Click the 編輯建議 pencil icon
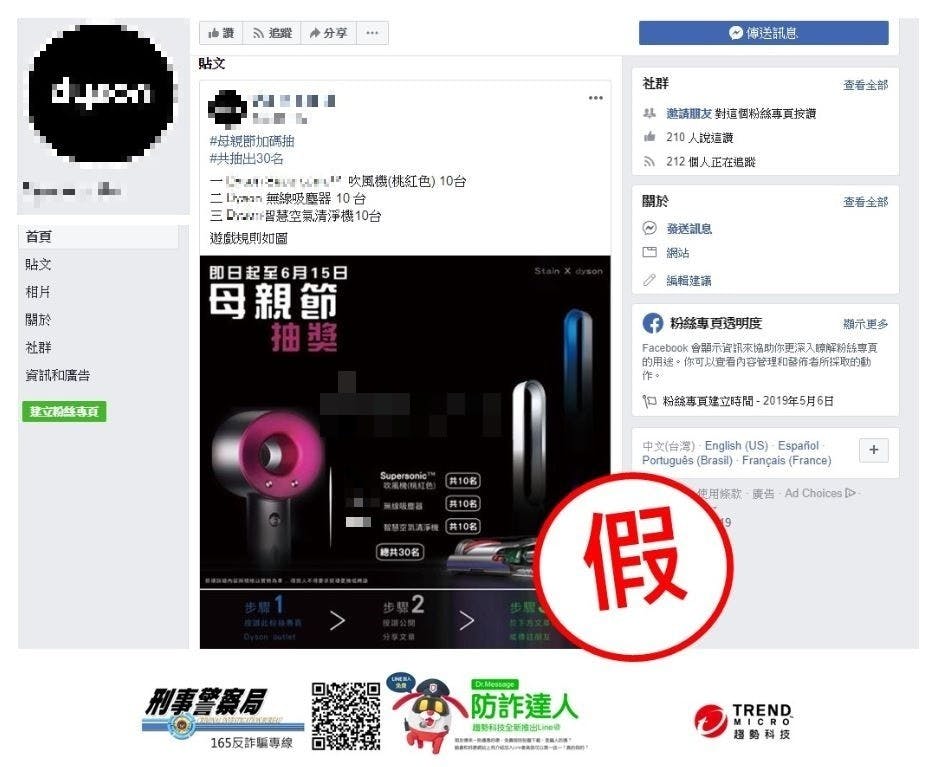This screenshot has width=935, height=767. click(x=649, y=280)
